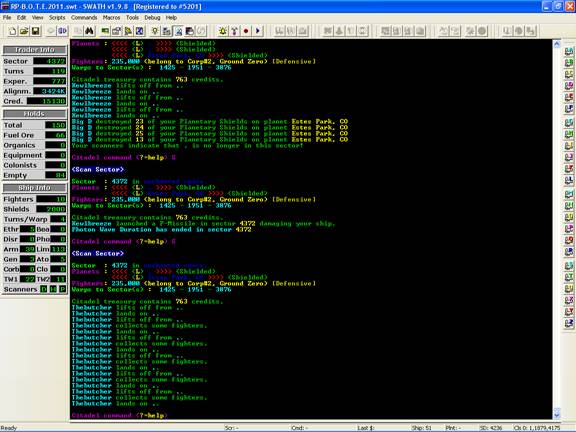Collapse the Trader Info panel header

pos(35,50)
